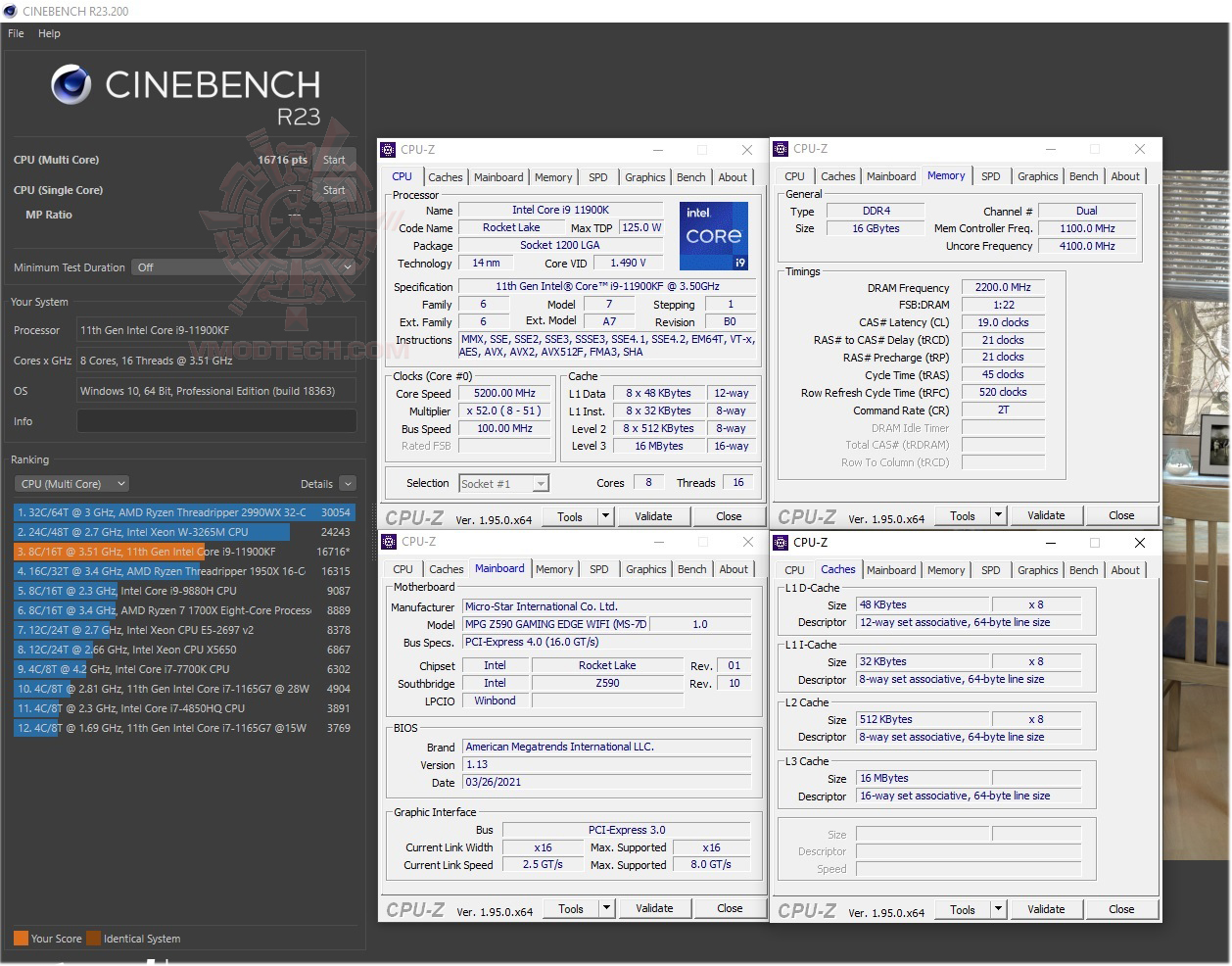Viewport: 1232px width, 966px height.
Task: Click the CPU-Z icon in the CPU window title
Action: [x=389, y=150]
